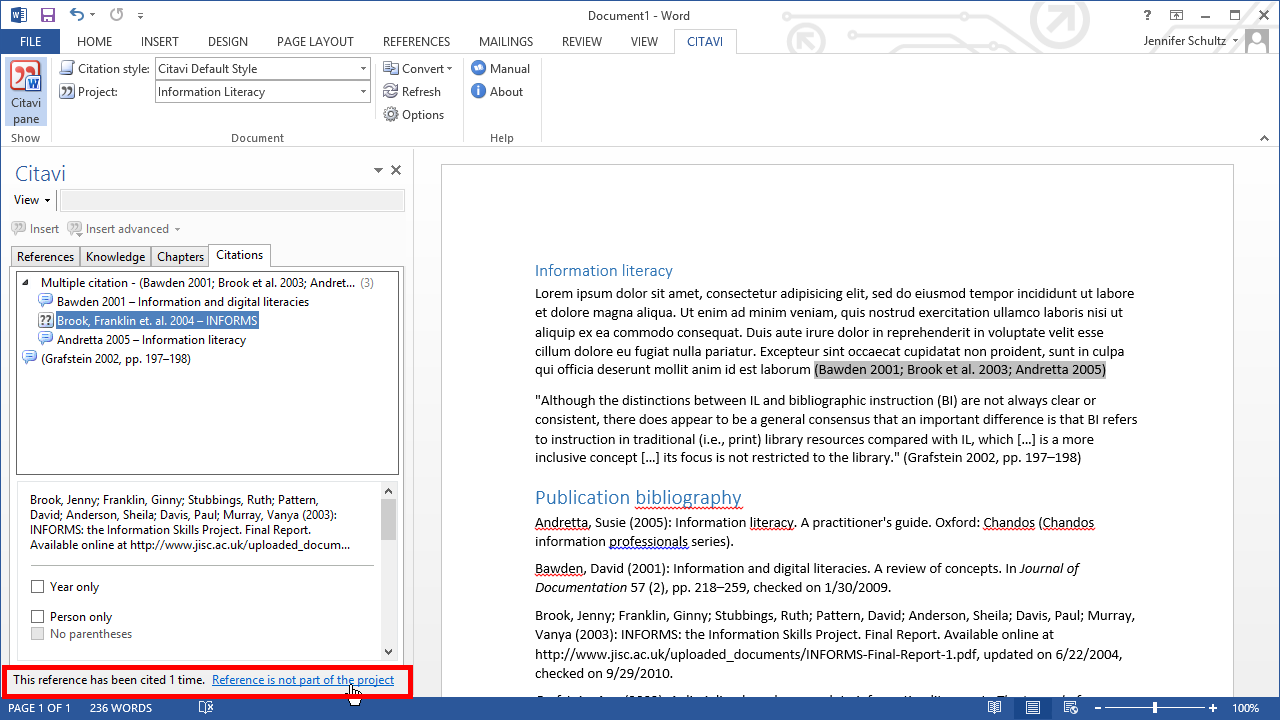Open Citavi Options gear

pyautogui.click(x=414, y=114)
